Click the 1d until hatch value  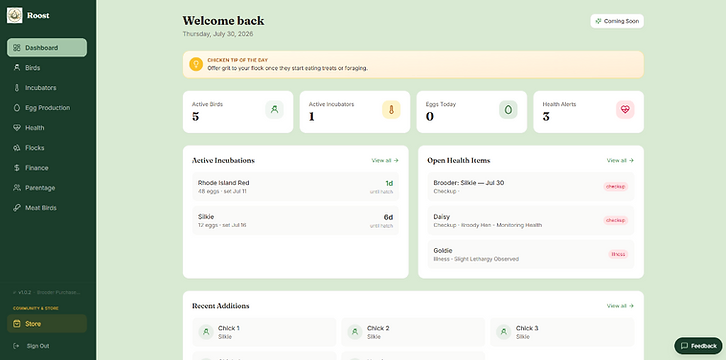click(x=389, y=183)
